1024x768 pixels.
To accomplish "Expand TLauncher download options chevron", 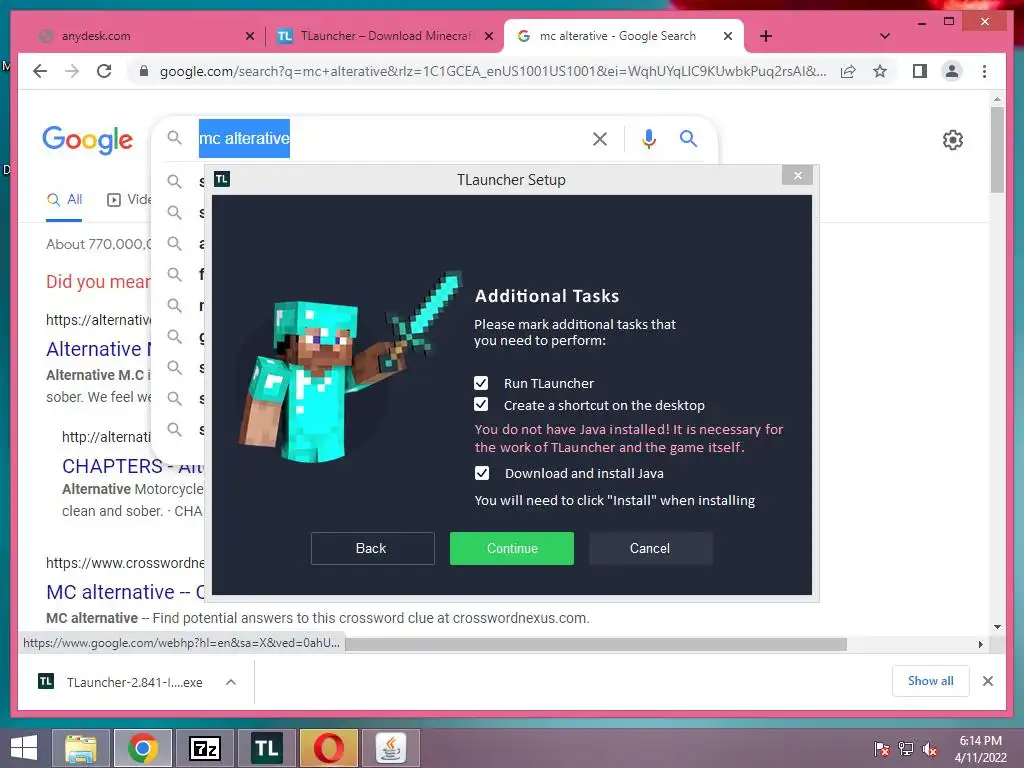I will pyautogui.click(x=231, y=682).
